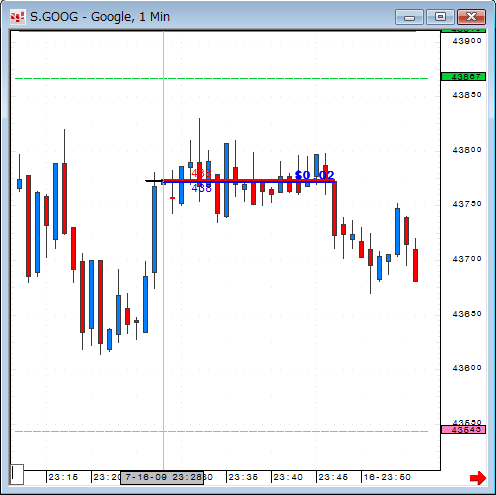Viewport: 496px width, 495px height.
Task: Click the 43850 price axis label
Action: (x=467, y=95)
